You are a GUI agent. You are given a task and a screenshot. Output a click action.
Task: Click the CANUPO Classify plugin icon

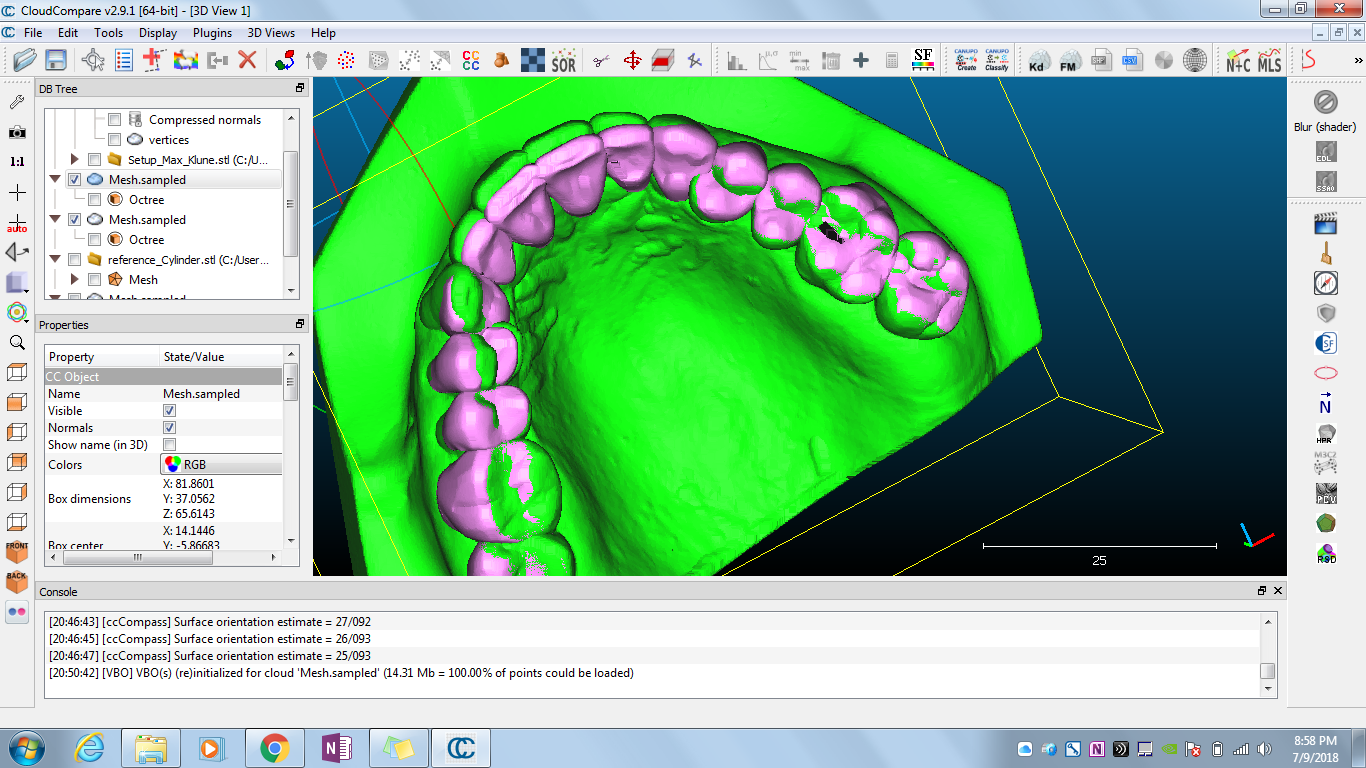(x=996, y=61)
